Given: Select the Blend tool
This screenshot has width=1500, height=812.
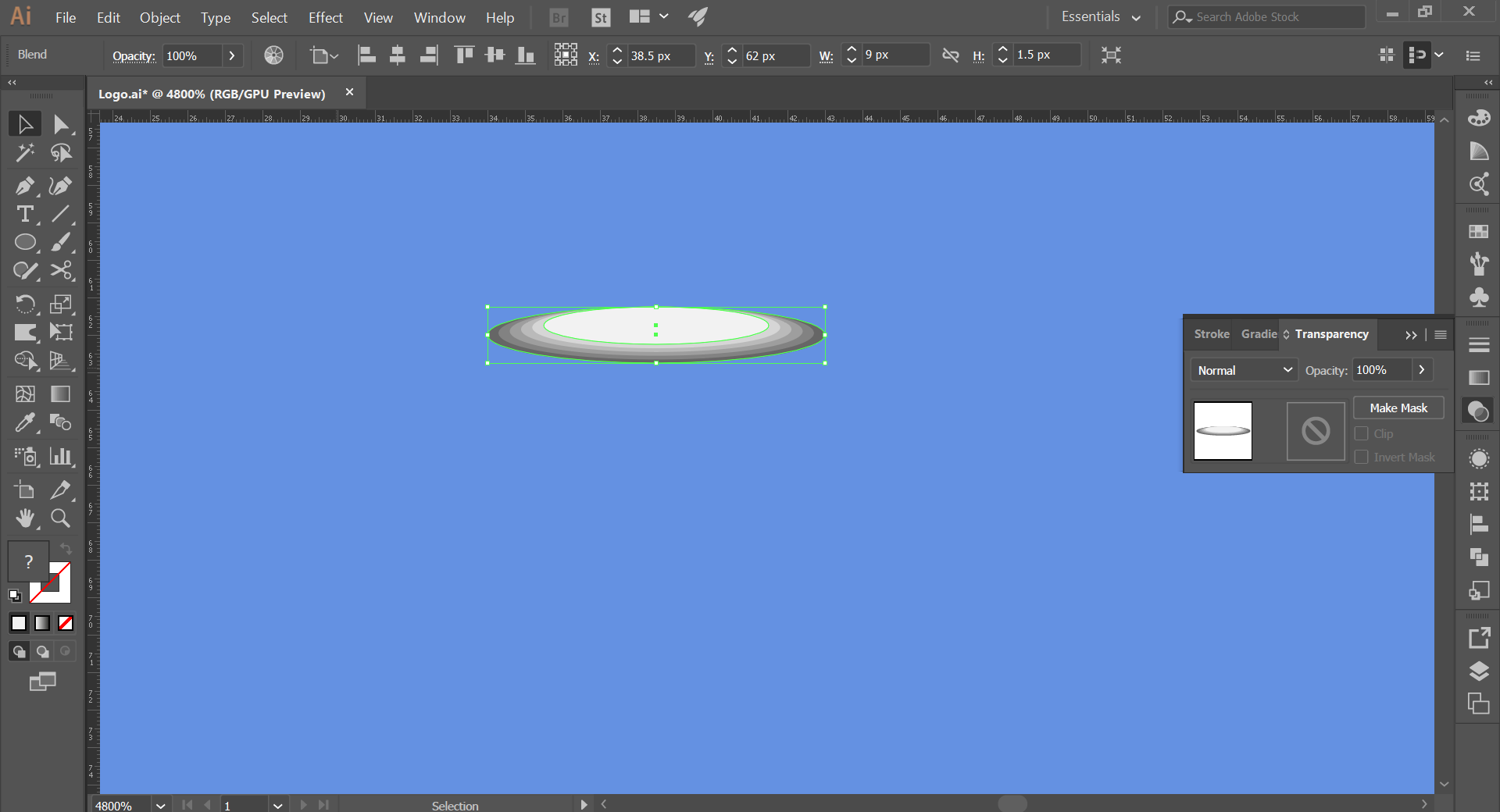Looking at the screenshot, I should tap(61, 422).
